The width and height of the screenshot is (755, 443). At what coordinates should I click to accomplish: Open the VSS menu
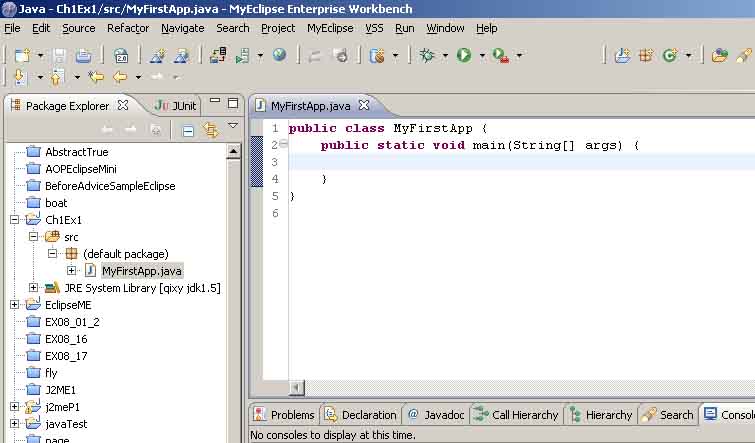(374, 28)
